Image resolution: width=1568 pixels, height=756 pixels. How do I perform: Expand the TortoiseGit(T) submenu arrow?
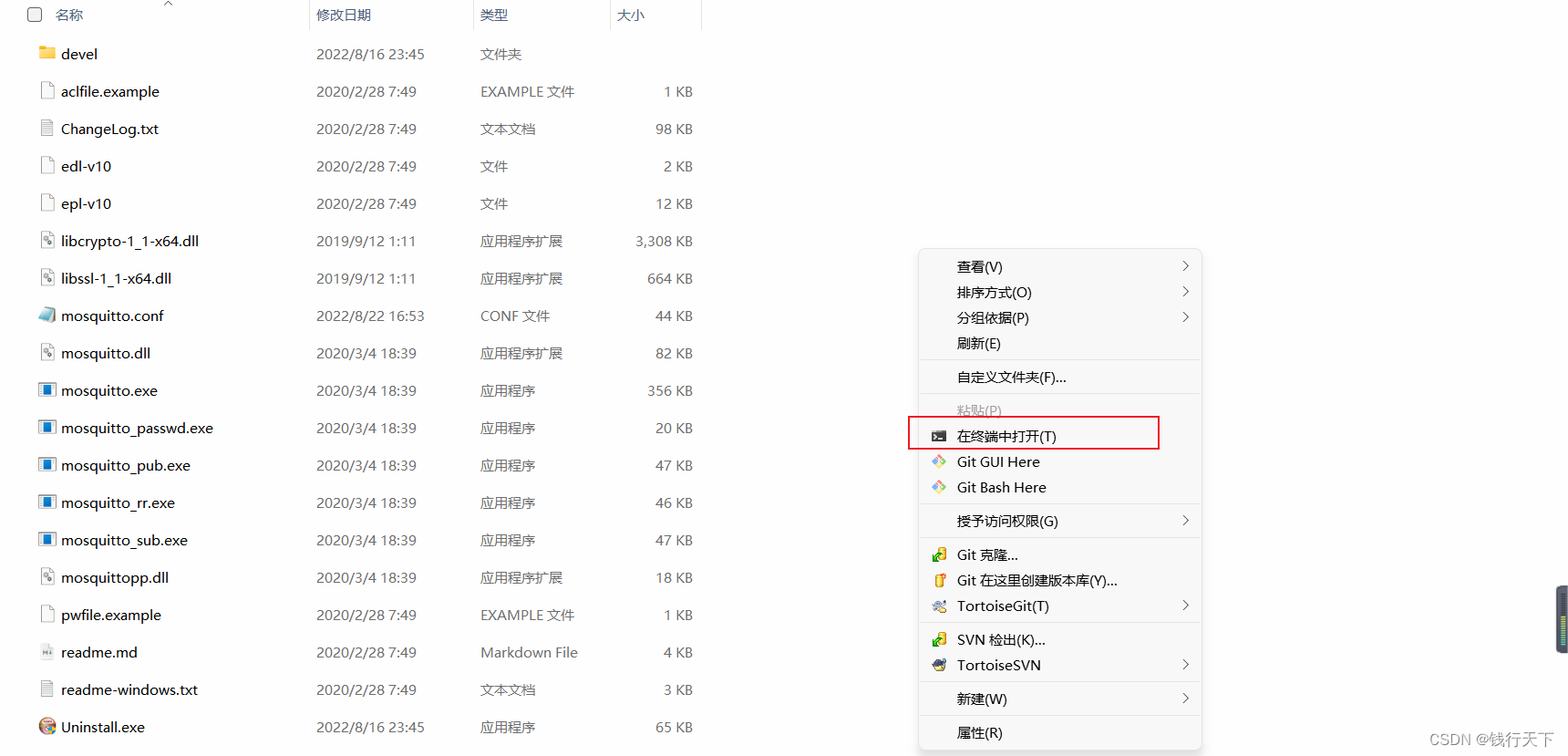coord(1185,606)
